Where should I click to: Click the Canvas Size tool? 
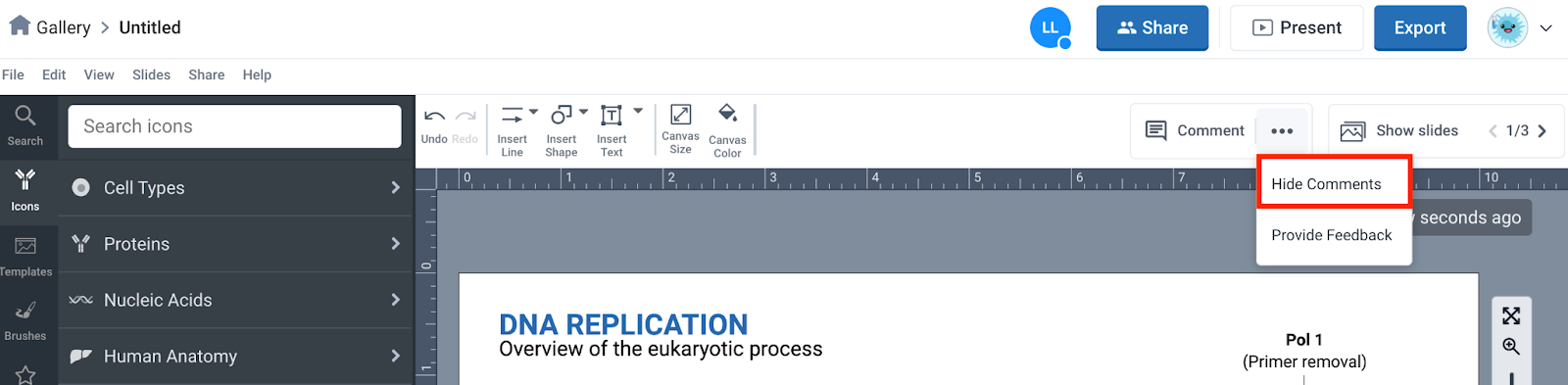pyautogui.click(x=680, y=129)
